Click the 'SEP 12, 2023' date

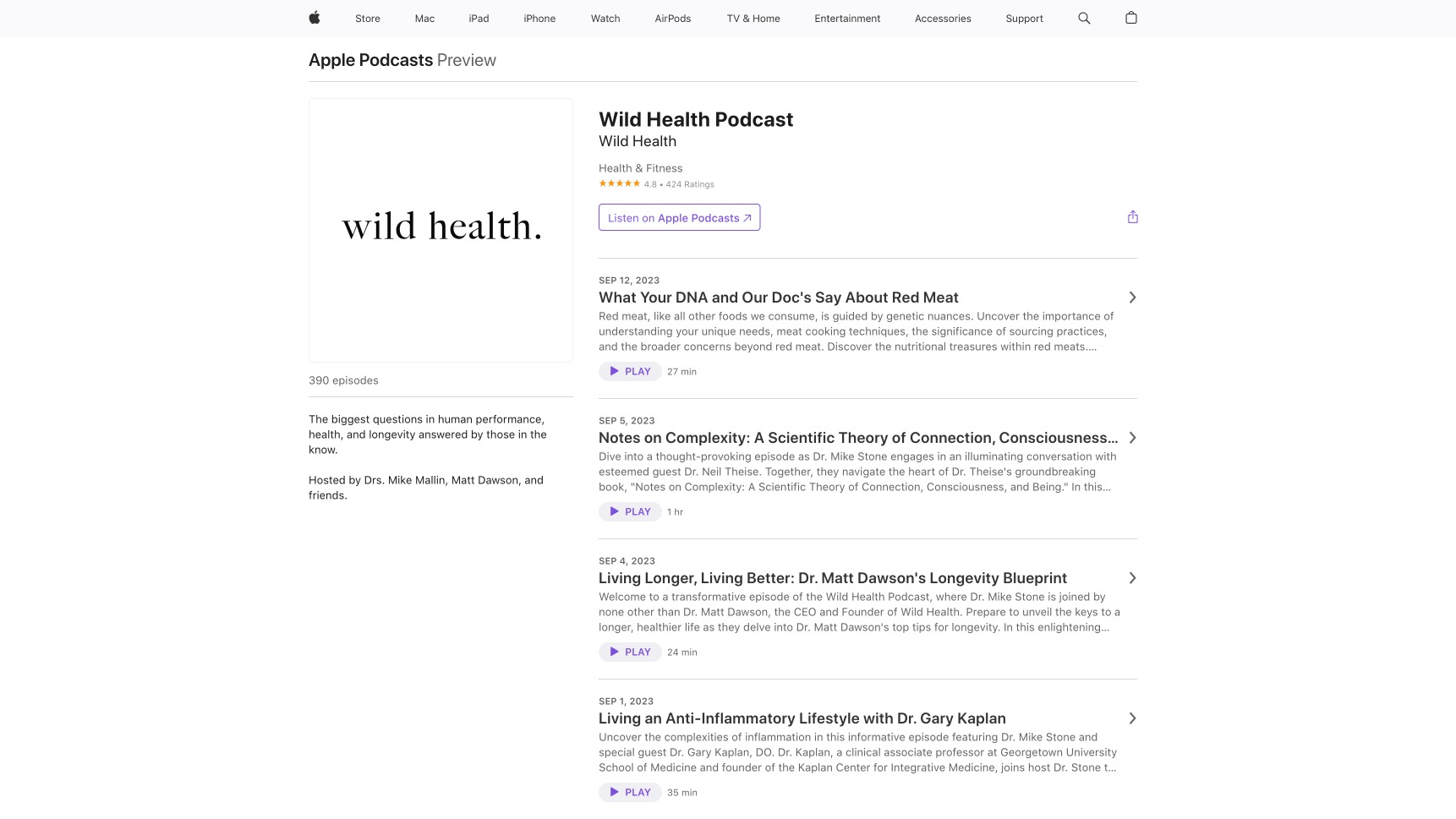(x=629, y=281)
